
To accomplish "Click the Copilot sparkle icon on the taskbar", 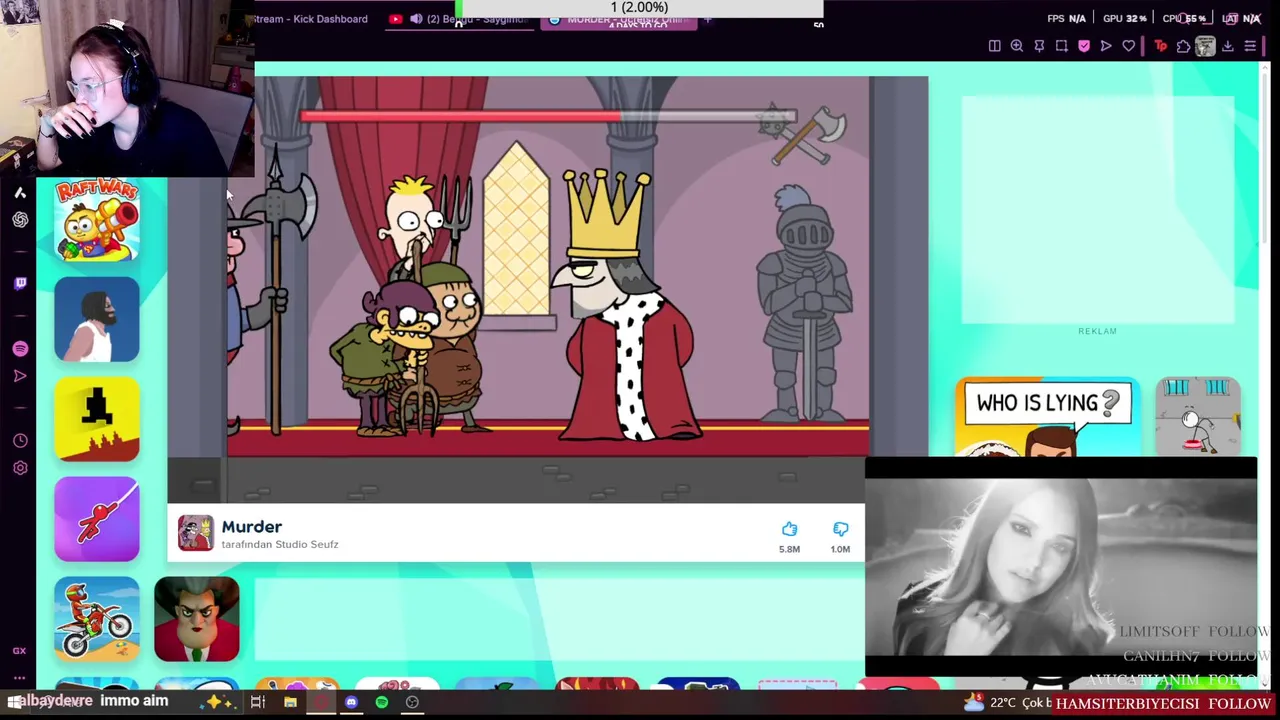I will pyautogui.click(x=215, y=702).
